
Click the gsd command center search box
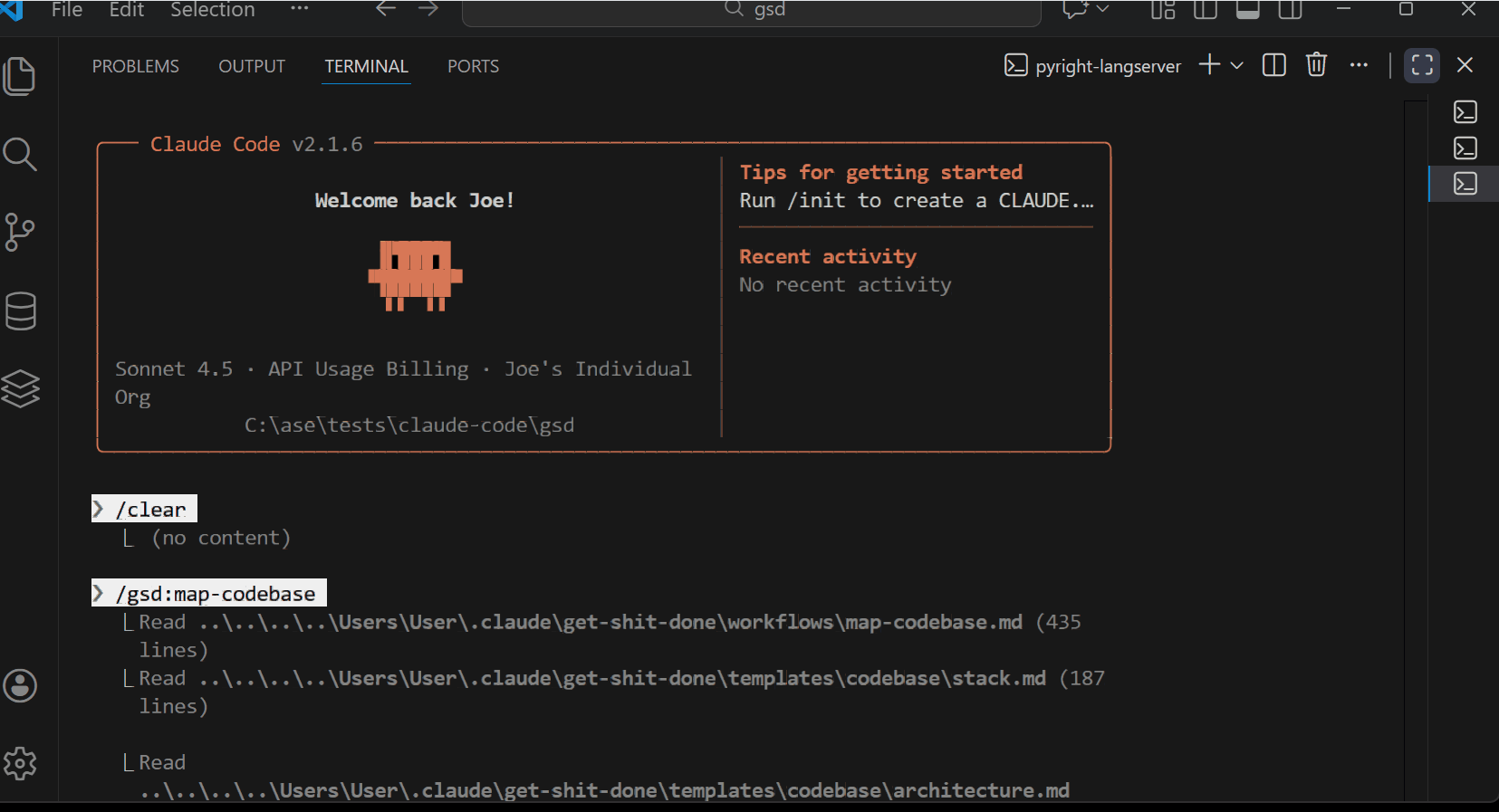coord(752,11)
